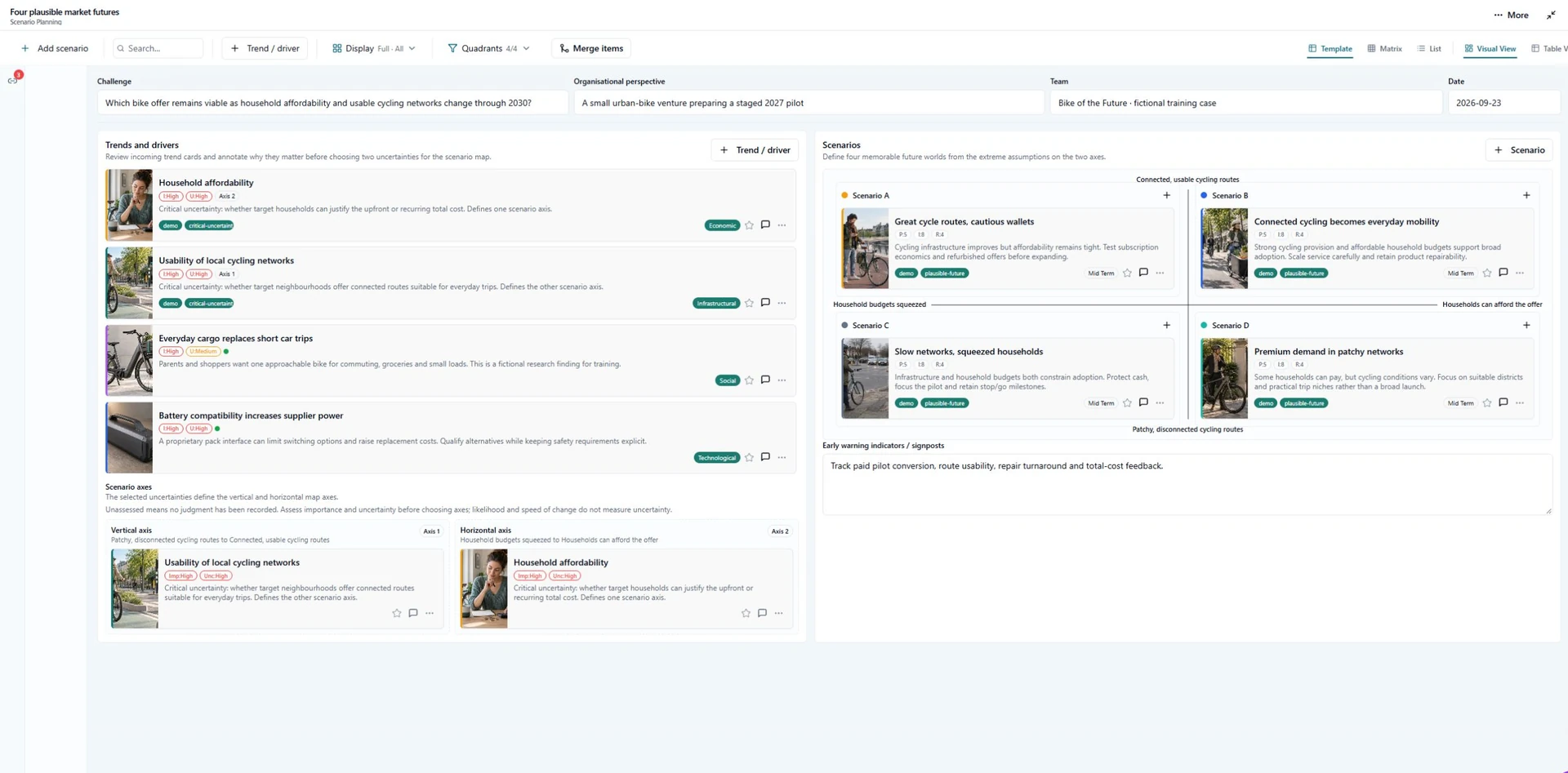Add item to Scenario B quadrant

click(1526, 195)
